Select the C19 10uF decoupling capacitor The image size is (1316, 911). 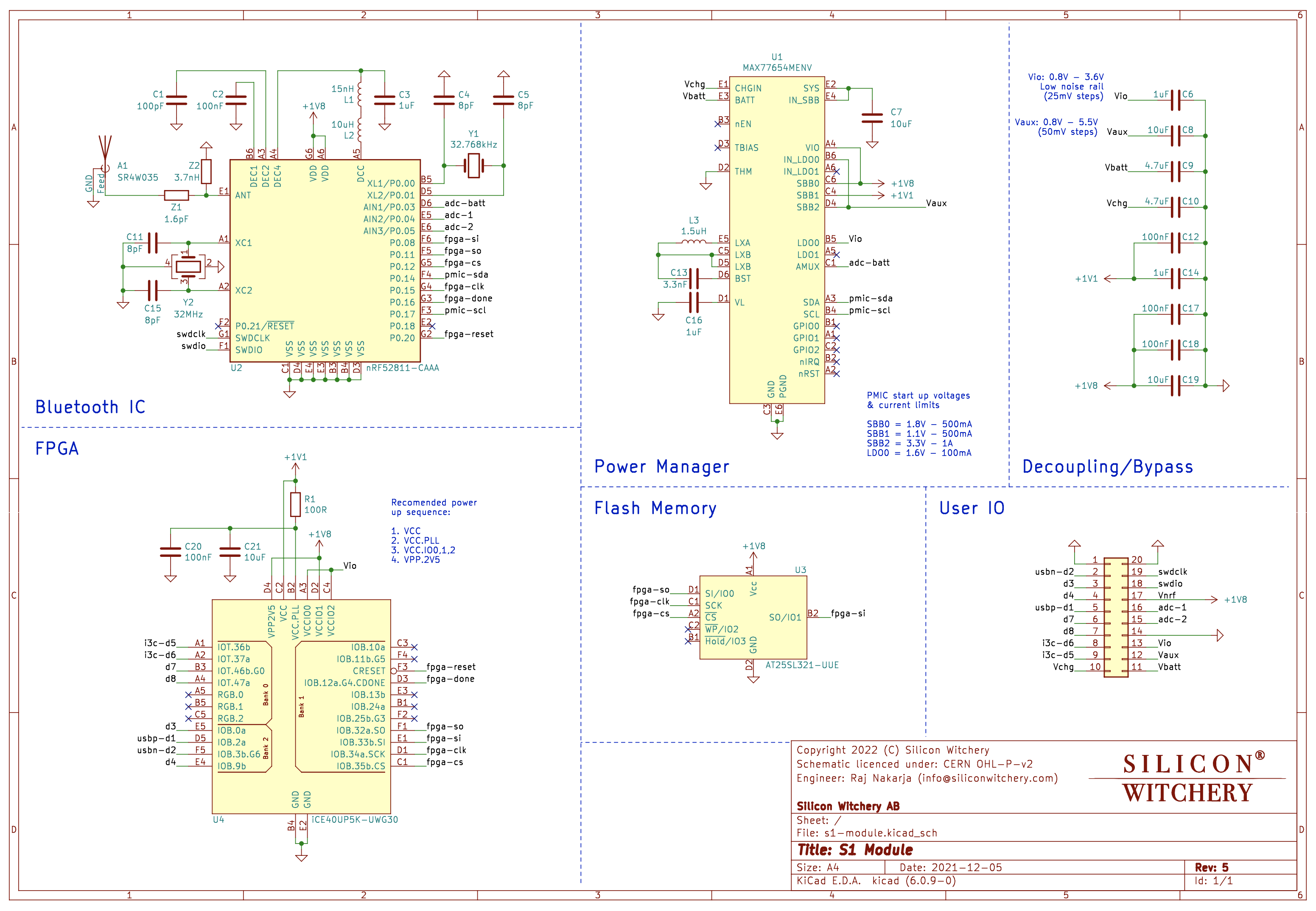tap(1175, 385)
